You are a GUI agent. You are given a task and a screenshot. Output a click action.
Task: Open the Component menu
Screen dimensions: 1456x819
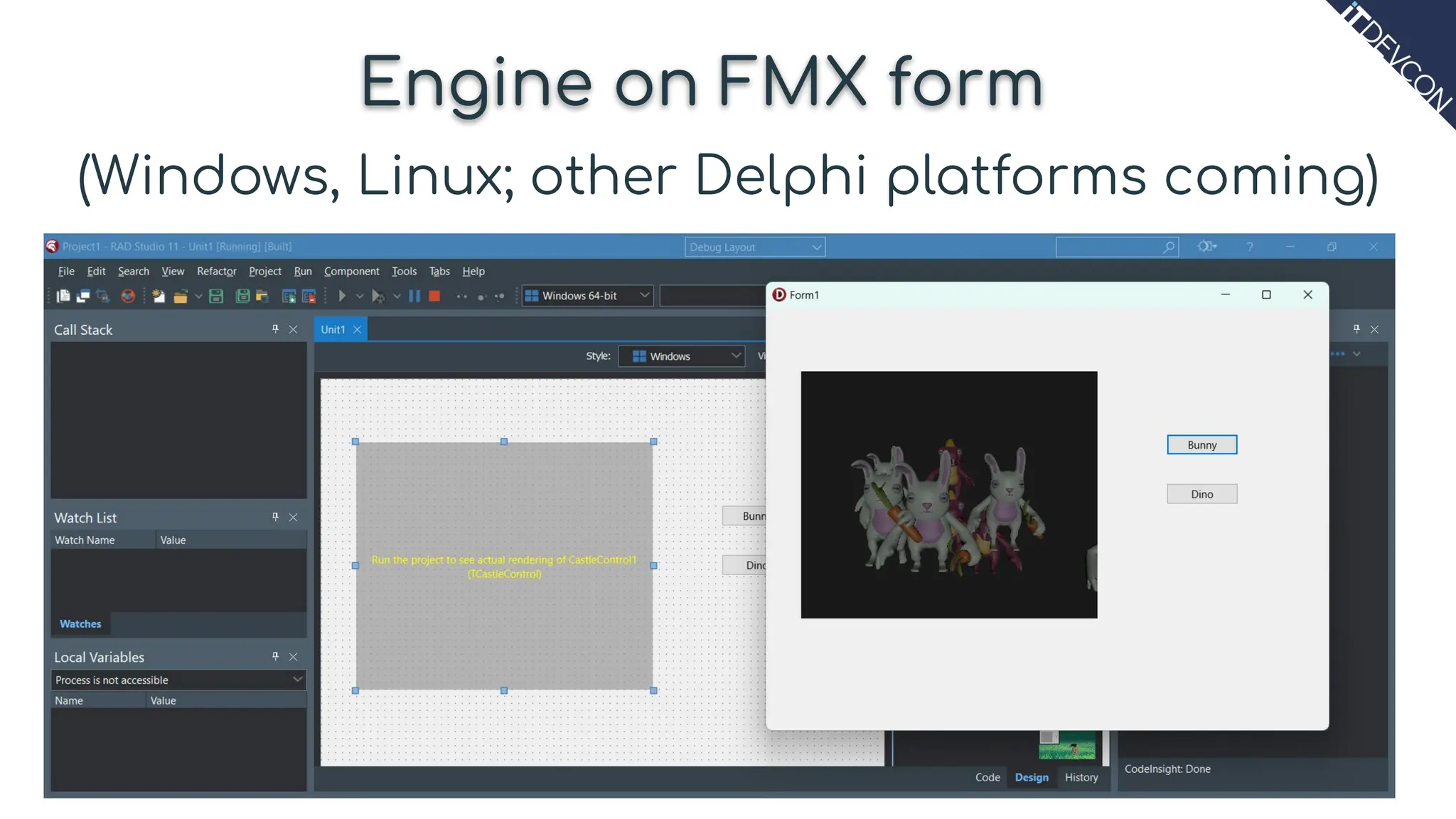(x=352, y=271)
